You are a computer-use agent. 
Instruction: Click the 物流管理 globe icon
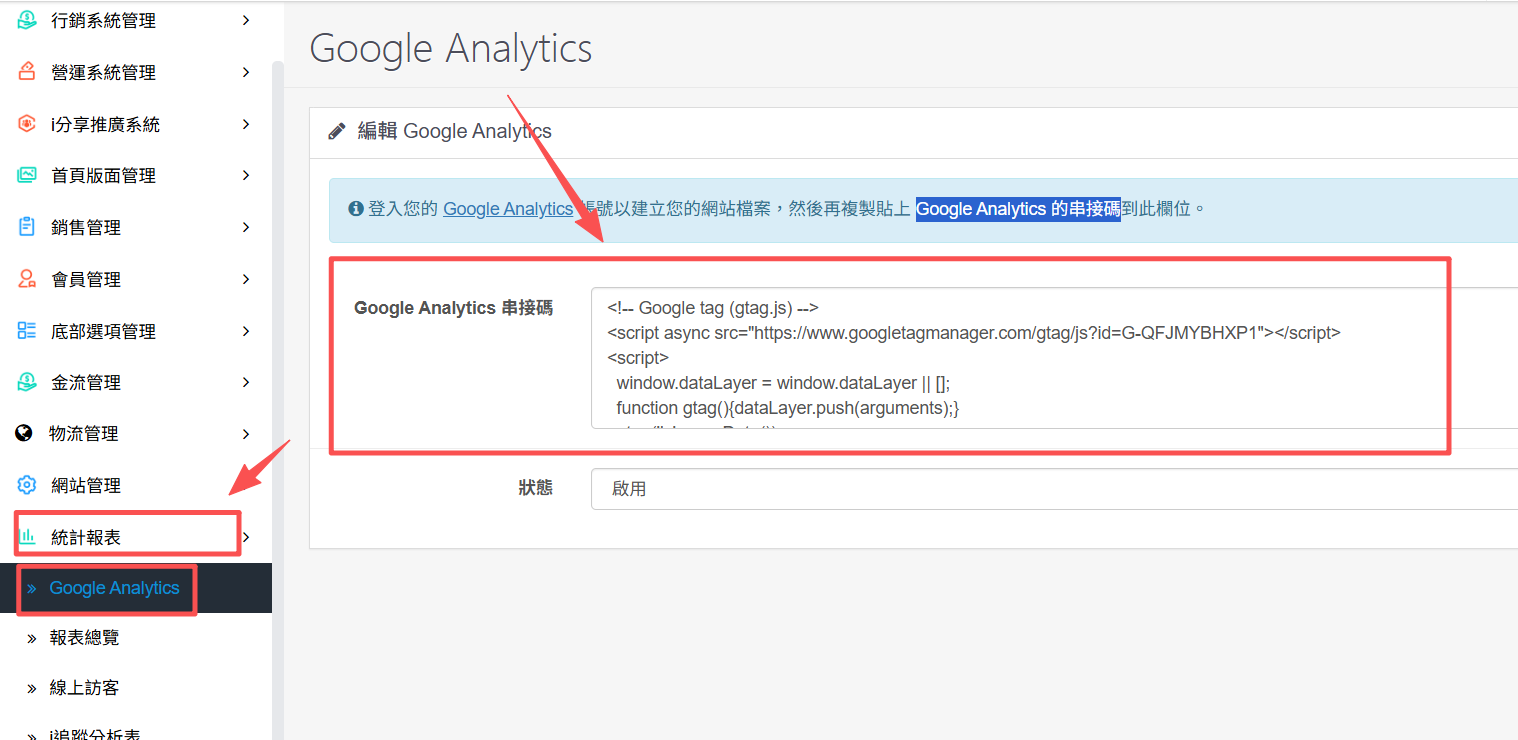[x=24, y=433]
